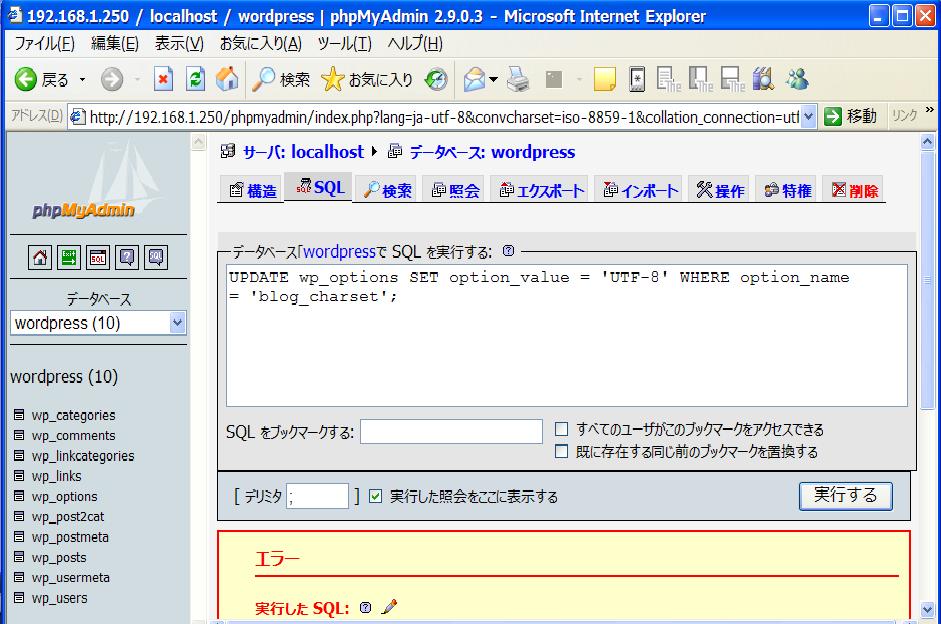The height and width of the screenshot is (624, 941).
Task: Click the wordpress (10) heading link in sidebar
Action: coord(64,377)
